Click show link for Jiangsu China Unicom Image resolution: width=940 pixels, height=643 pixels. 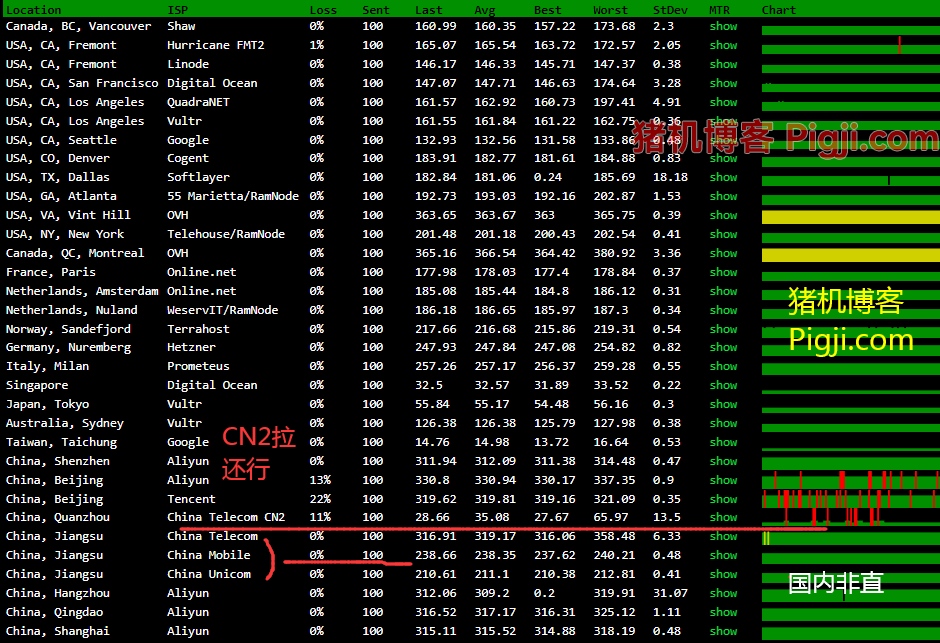(x=723, y=574)
